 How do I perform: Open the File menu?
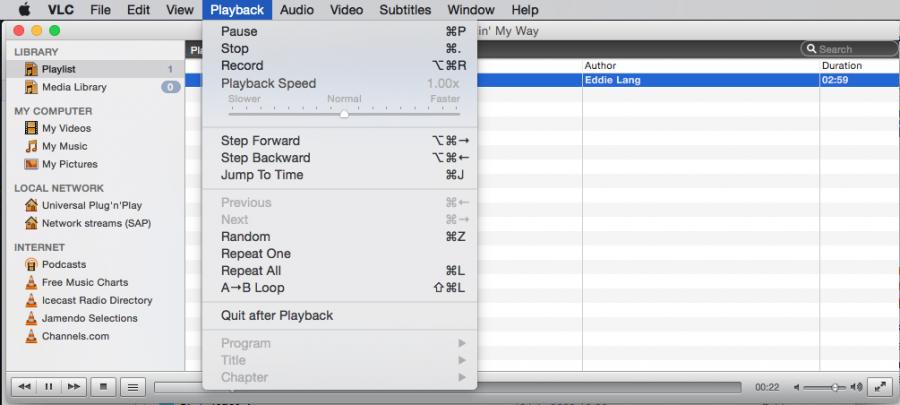coord(100,10)
